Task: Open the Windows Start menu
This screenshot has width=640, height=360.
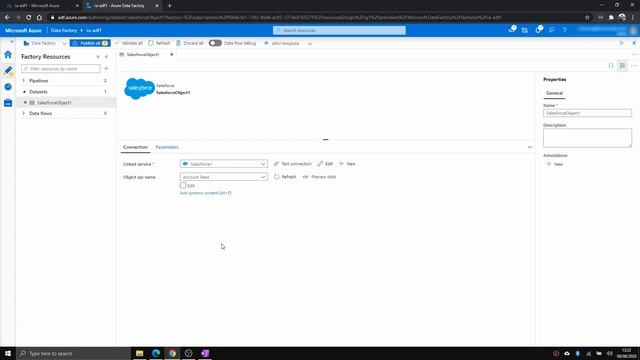Action: click(8, 353)
